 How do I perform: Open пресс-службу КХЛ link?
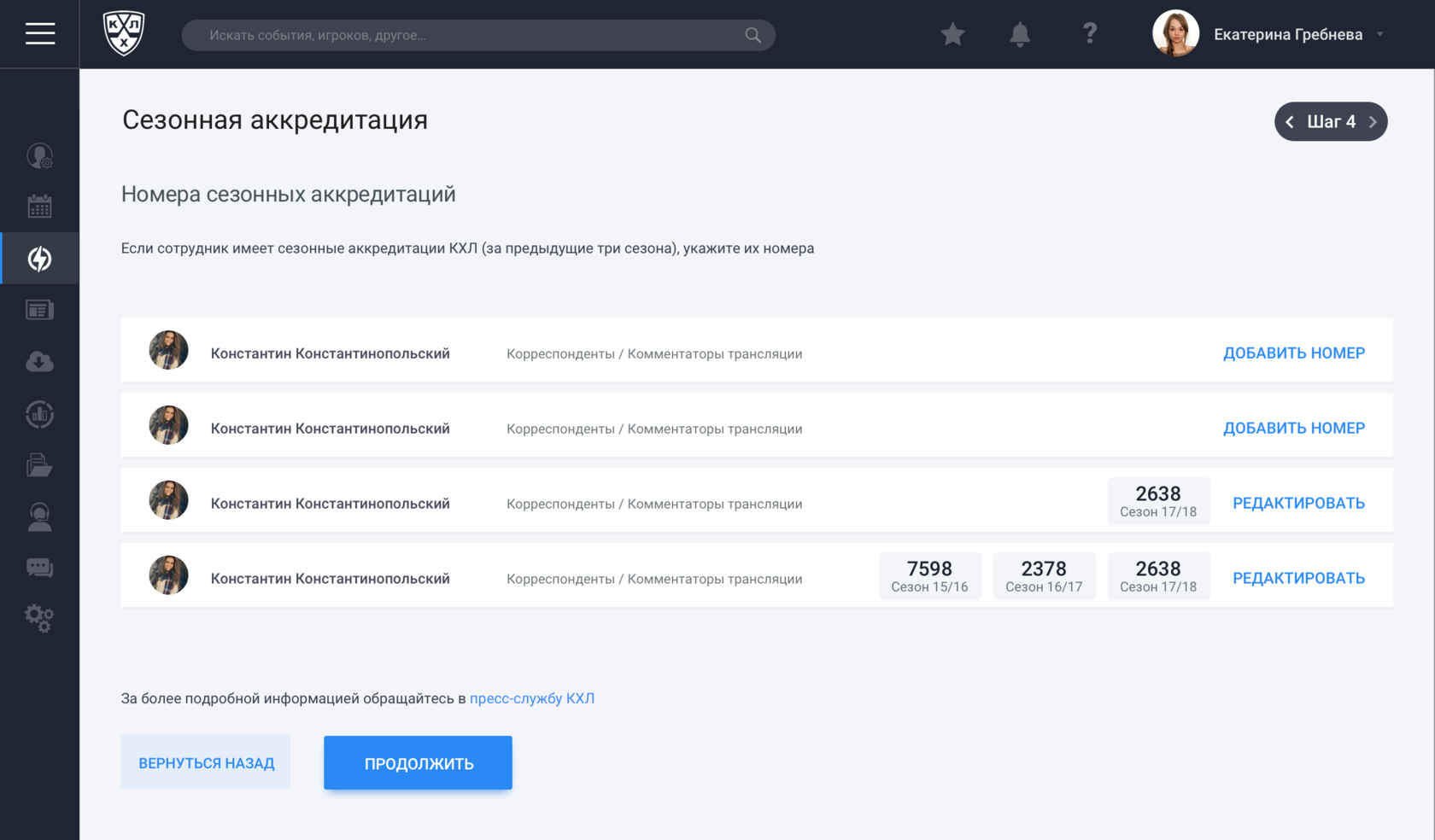point(532,698)
